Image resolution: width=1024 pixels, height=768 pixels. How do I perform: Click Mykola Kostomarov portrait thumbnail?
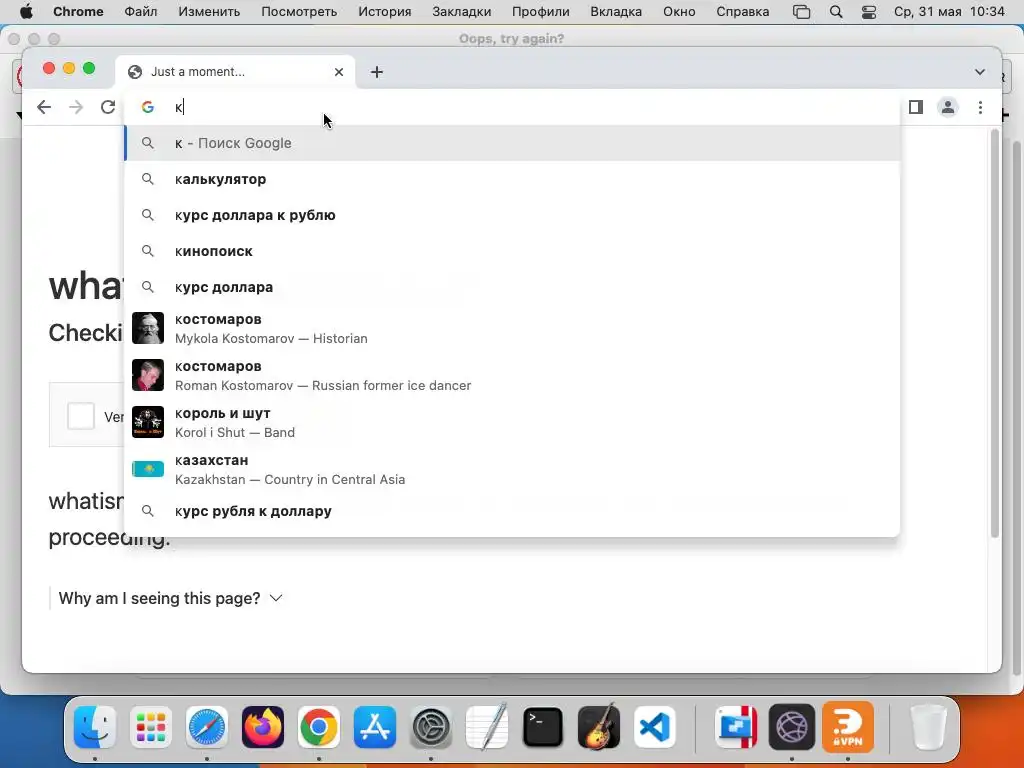[148, 328]
